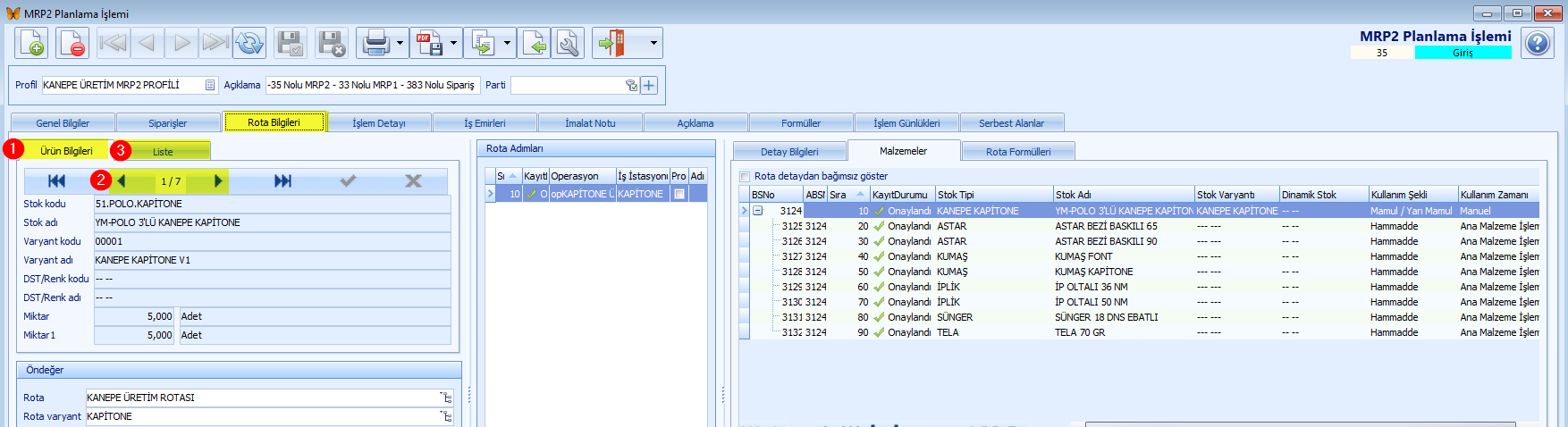The image size is (1568, 427).
Task: Switch to the İş Emirleri tab
Action: 485,123
